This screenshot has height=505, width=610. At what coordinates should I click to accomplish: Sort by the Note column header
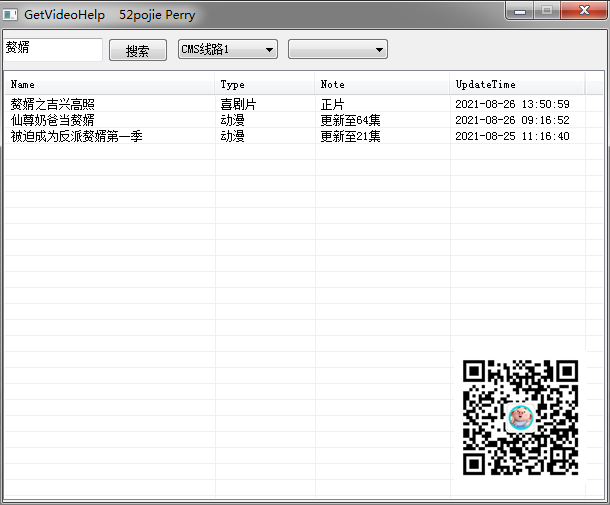coord(382,84)
